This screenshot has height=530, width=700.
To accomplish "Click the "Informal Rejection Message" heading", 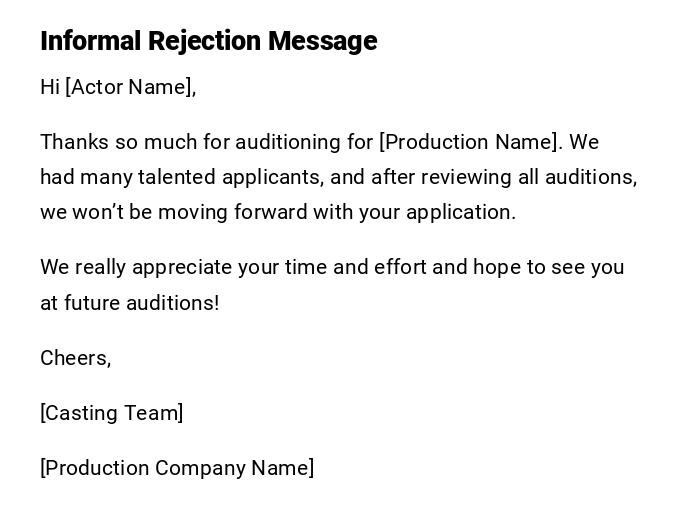I will pos(208,41).
